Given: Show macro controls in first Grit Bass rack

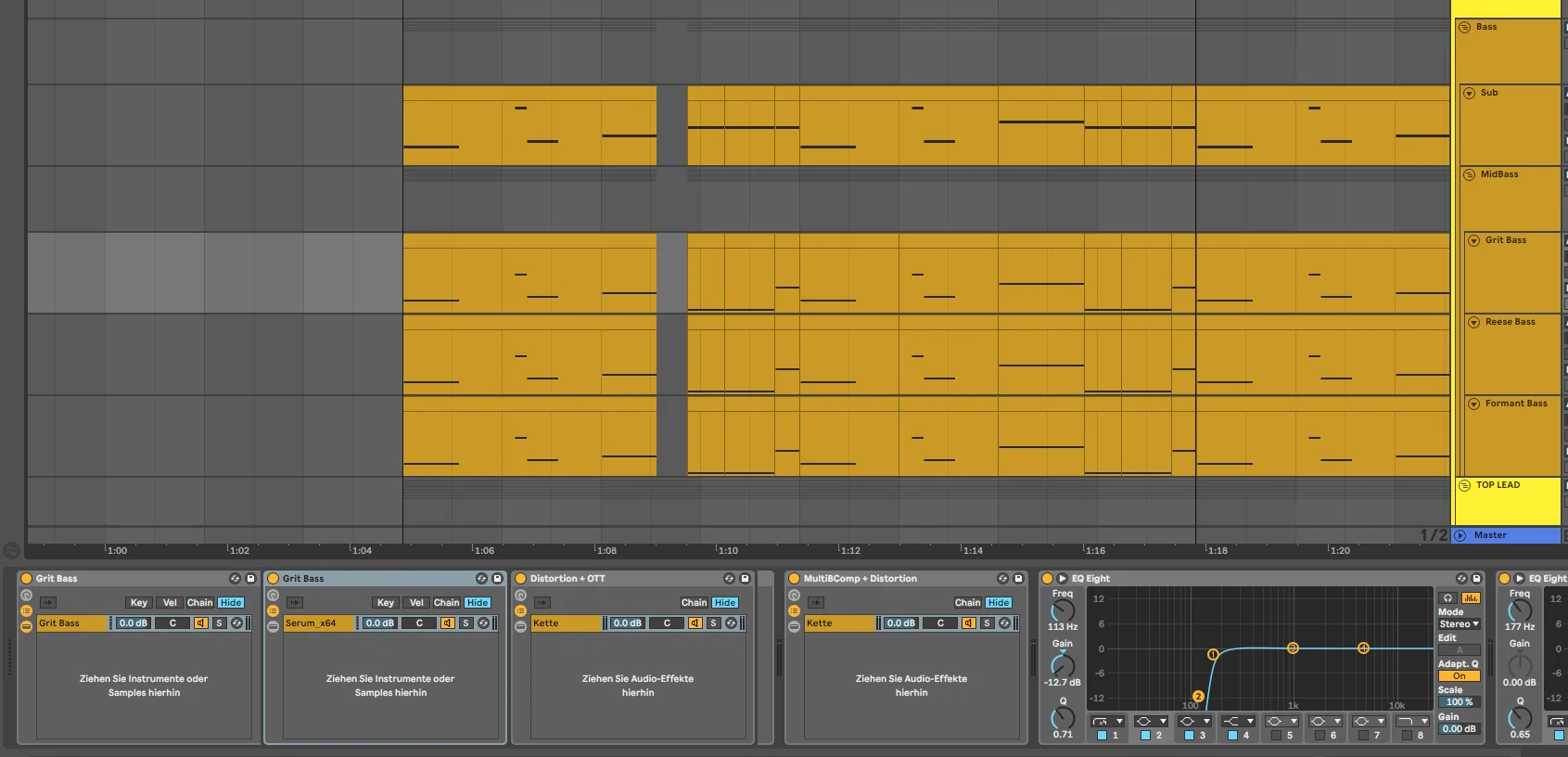Looking at the screenshot, I should (x=26, y=596).
